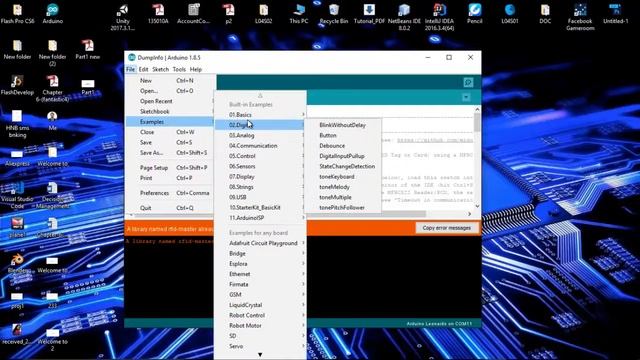Expand the LiquidCrystal examples submenu
The height and width of the screenshot is (360, 640).
[x=260, y=305]
